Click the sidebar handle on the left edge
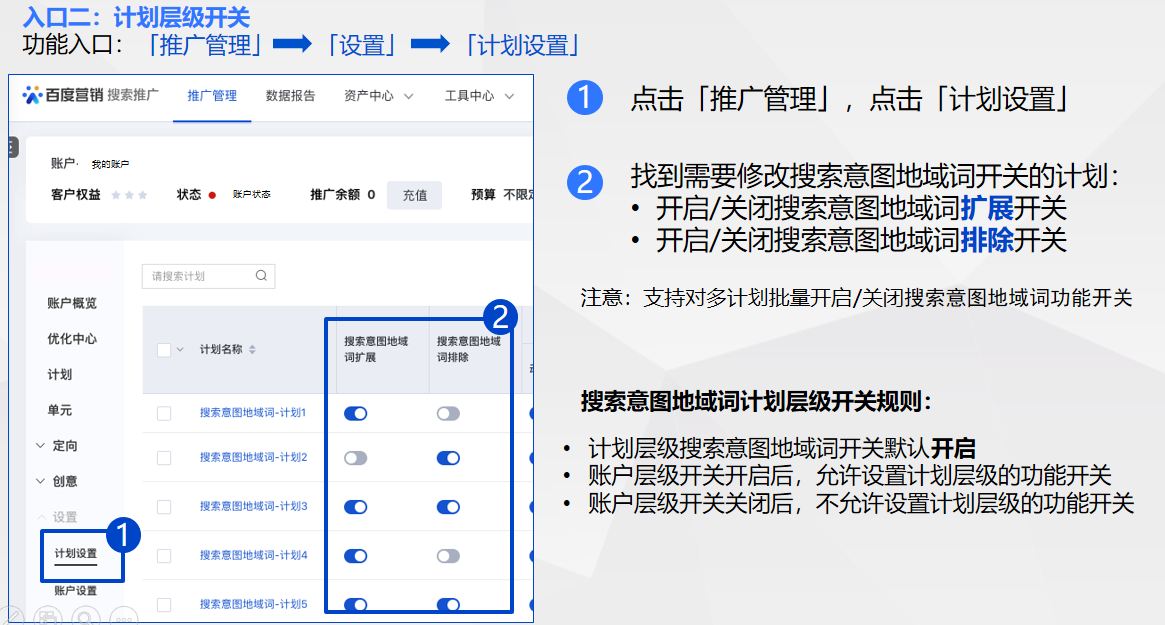The width and height of the screenshot is (1165, 625). pyautogui.click(x=12, y=147)
